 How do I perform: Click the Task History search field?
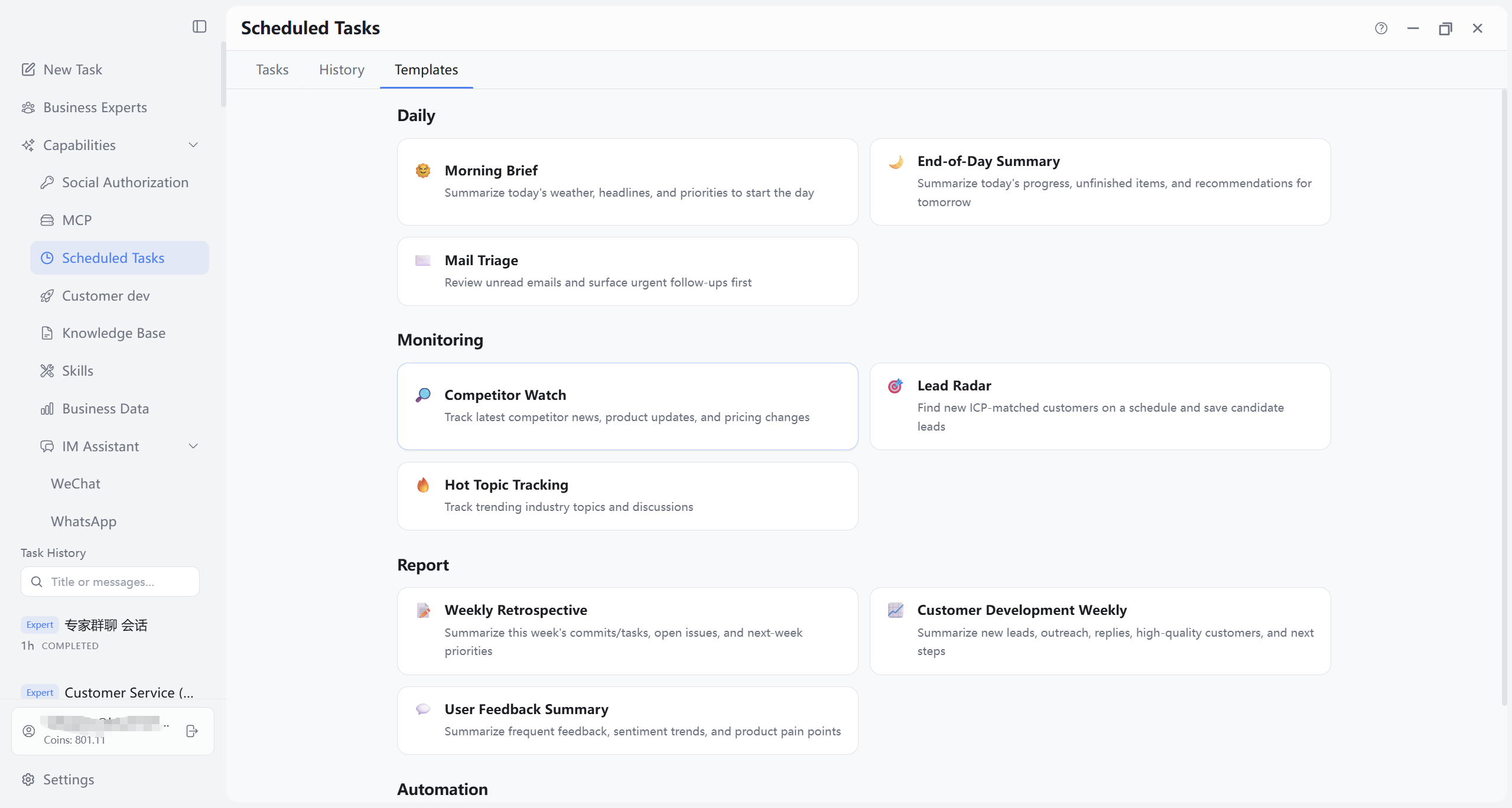click(x=110, y=582)
